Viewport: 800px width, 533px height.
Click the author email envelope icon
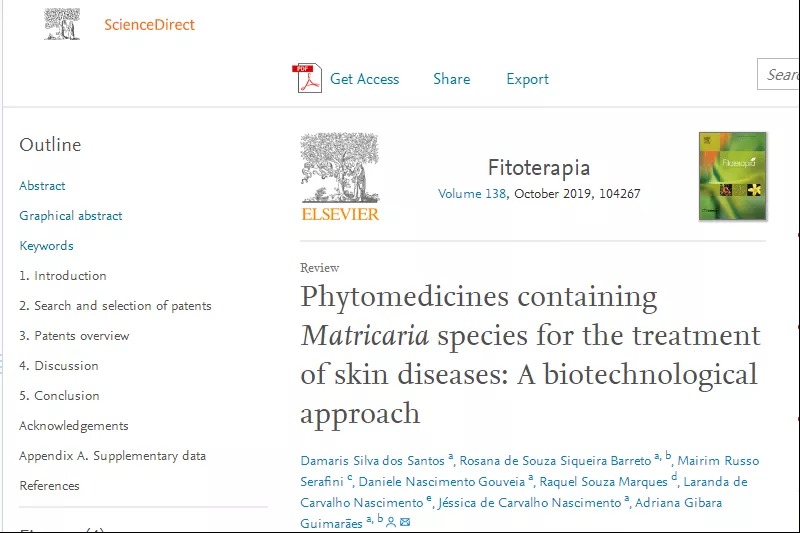pyautogui.click(x=405, y=523)
